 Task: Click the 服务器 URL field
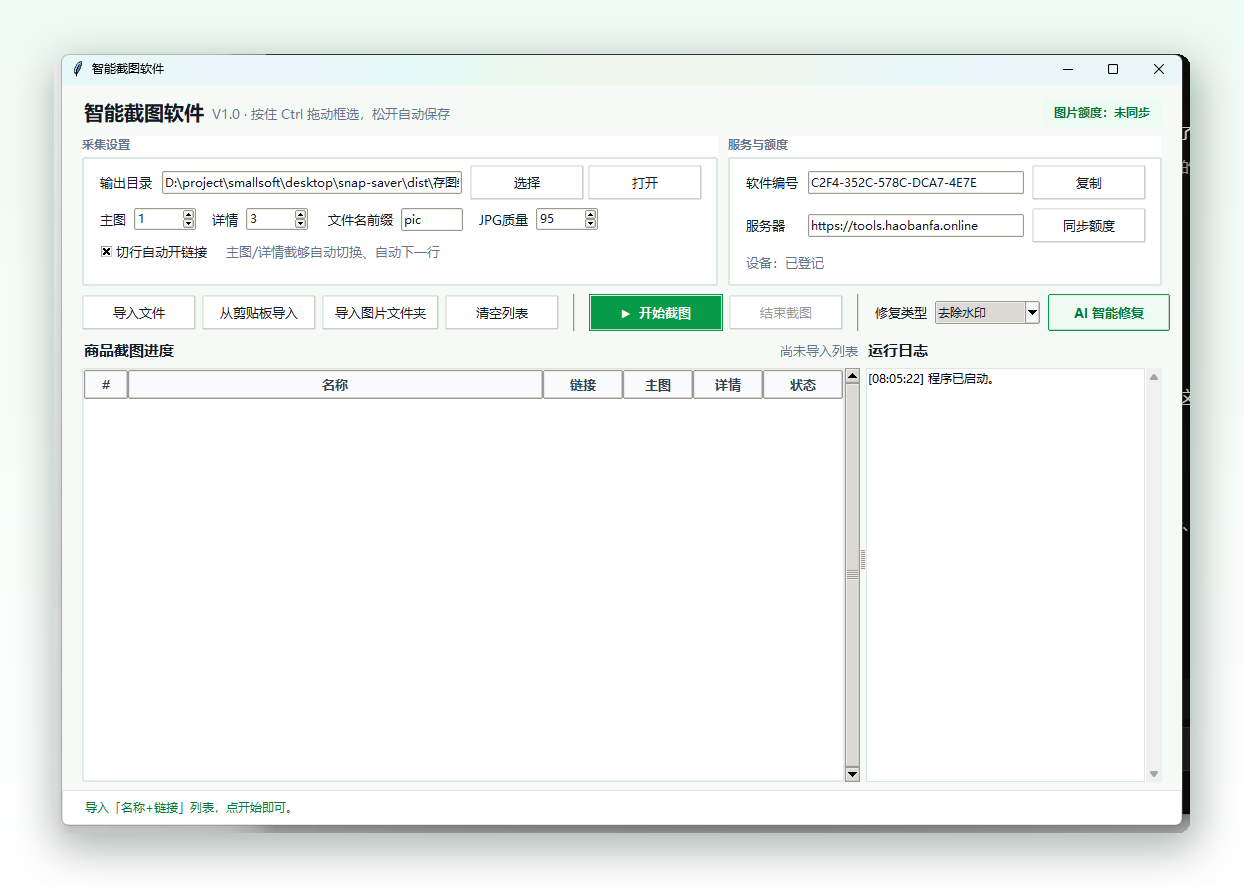916,226
